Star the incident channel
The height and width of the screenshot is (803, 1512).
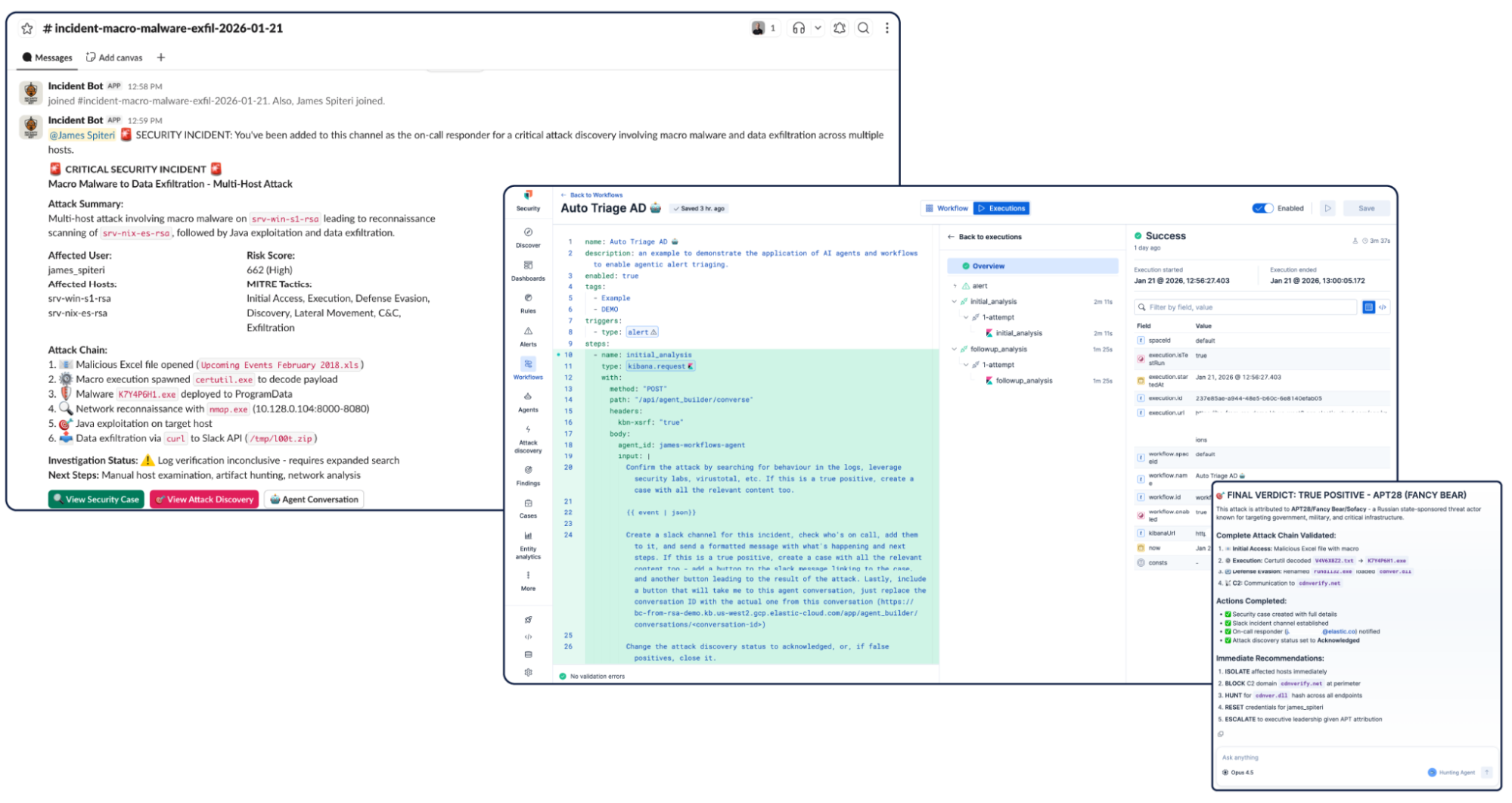pyautogui.click(x=27, y=29)
